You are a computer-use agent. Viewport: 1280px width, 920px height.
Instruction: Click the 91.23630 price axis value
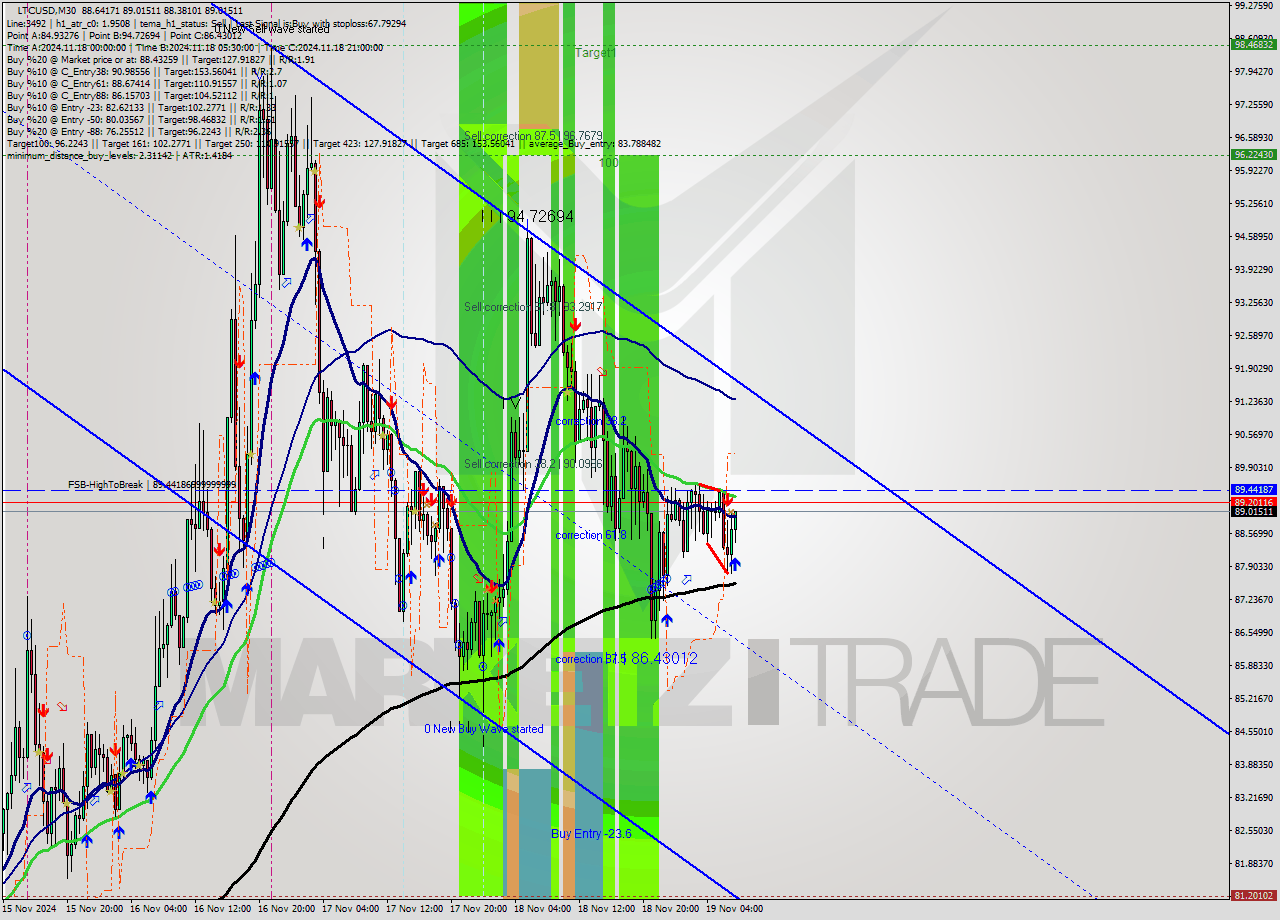click(1254, 401)
